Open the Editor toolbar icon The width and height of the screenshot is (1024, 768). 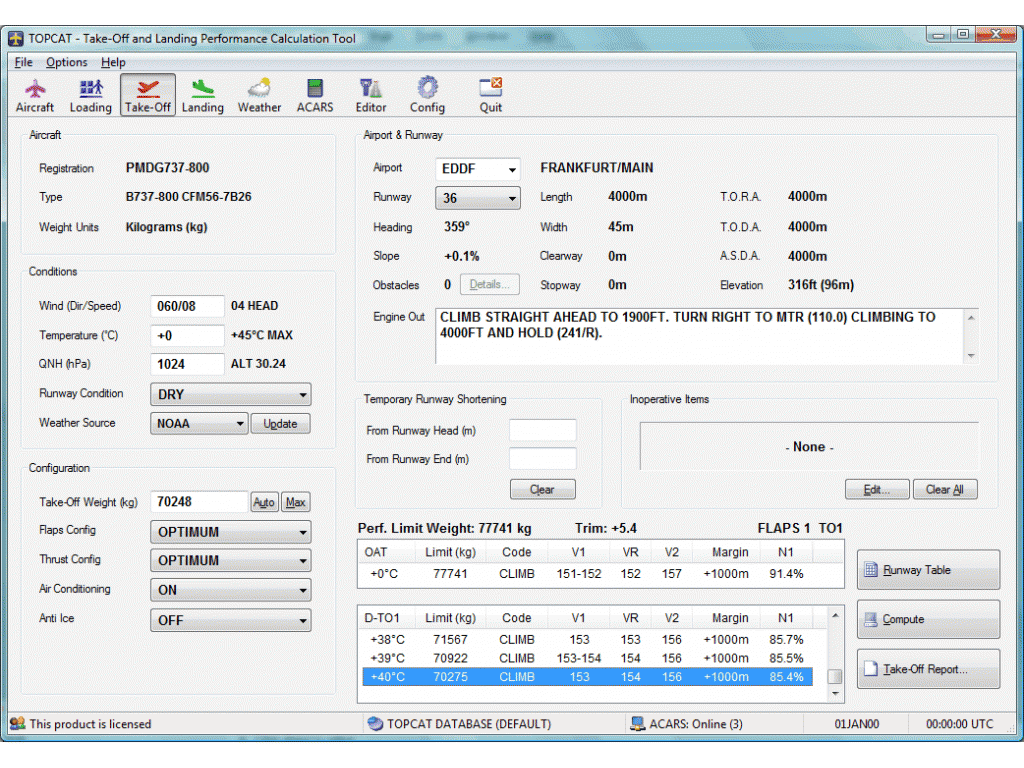pyautogui.click(x=371, y=95)
